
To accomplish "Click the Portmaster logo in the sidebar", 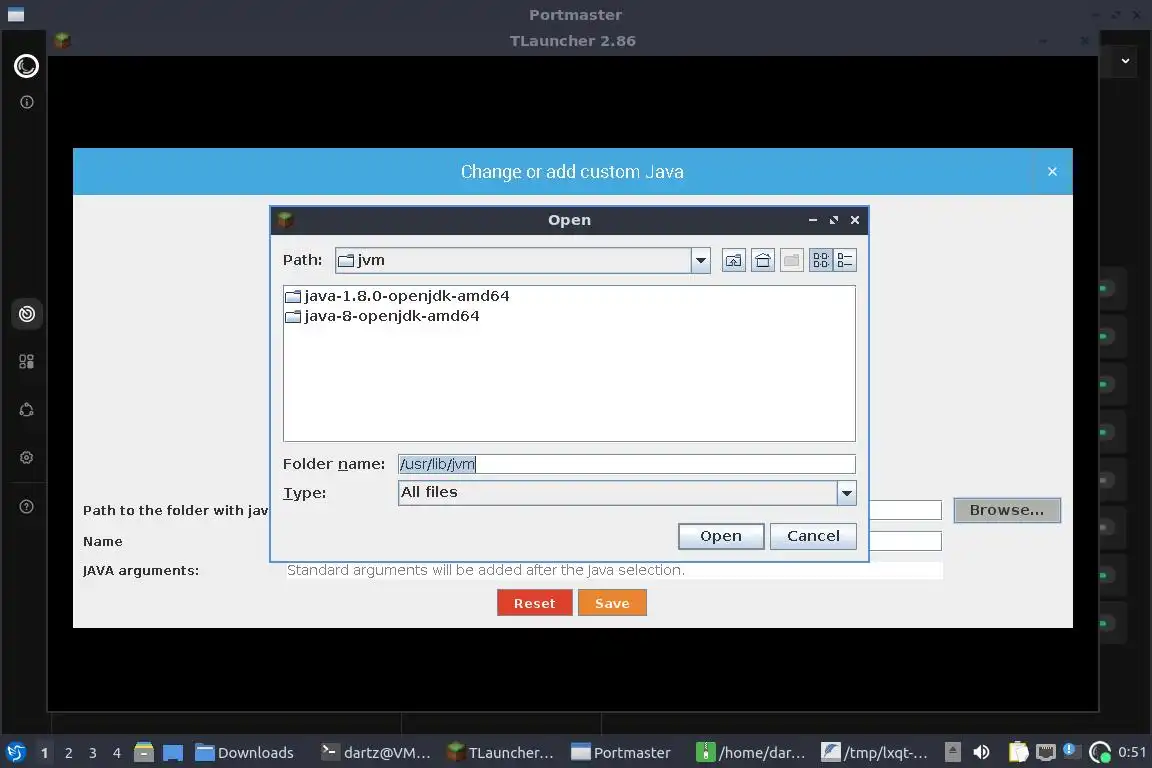I will click(x=26, y=66).
